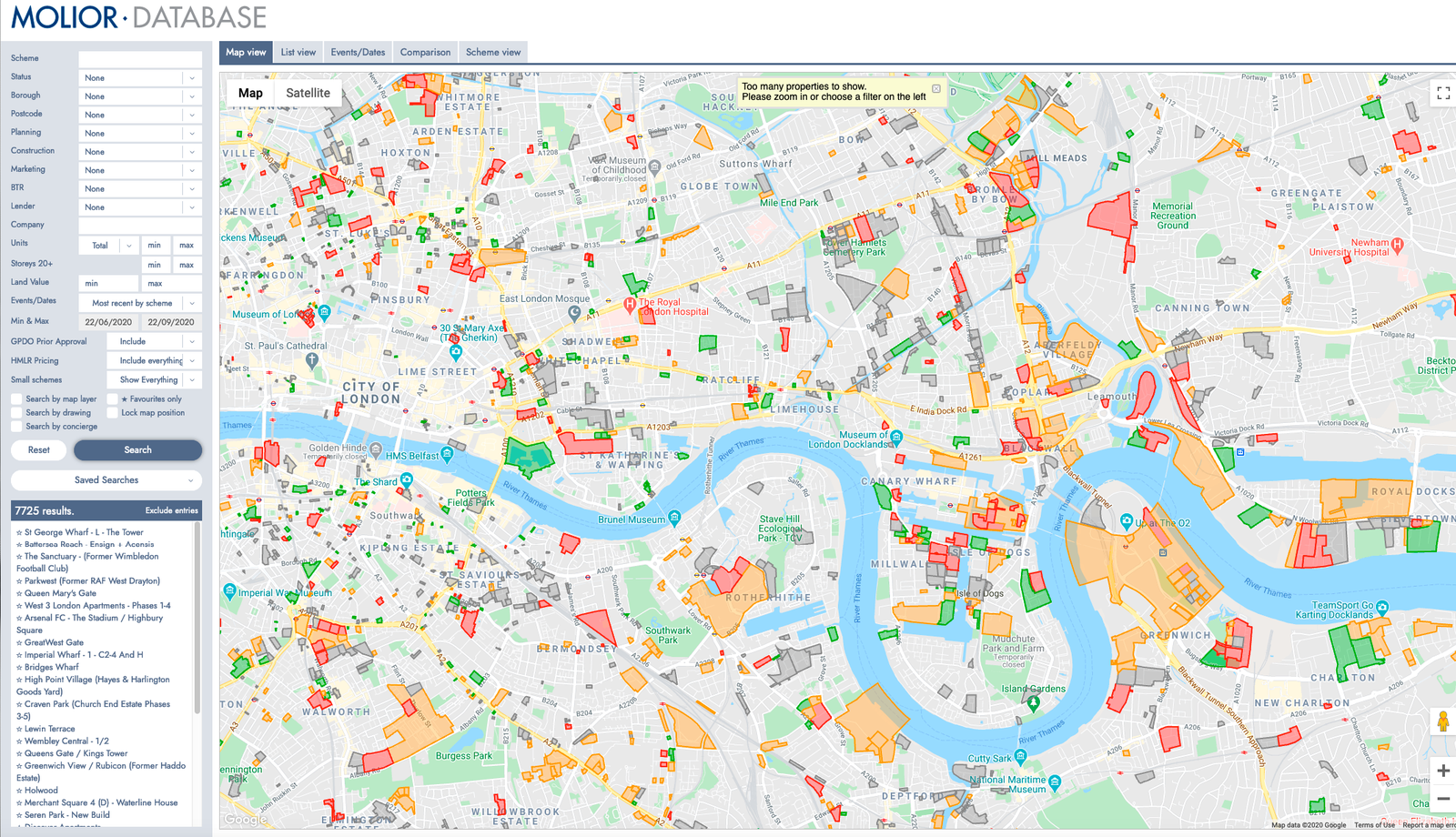Click the Street View pegman icon
1456x837 pixels.
tap(1443, 722)
